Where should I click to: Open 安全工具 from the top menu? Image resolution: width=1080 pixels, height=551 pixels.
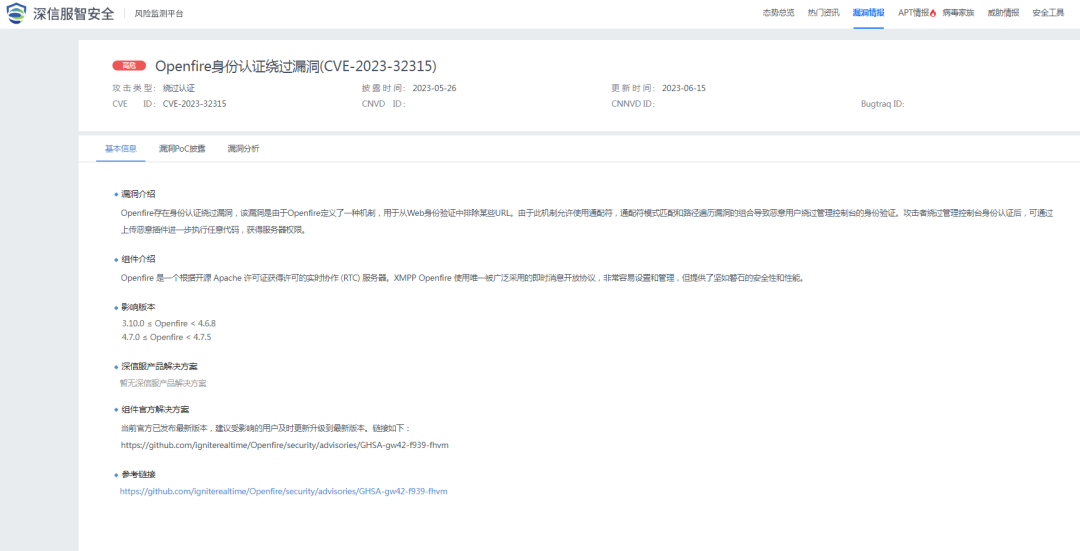click(1048, 13)
